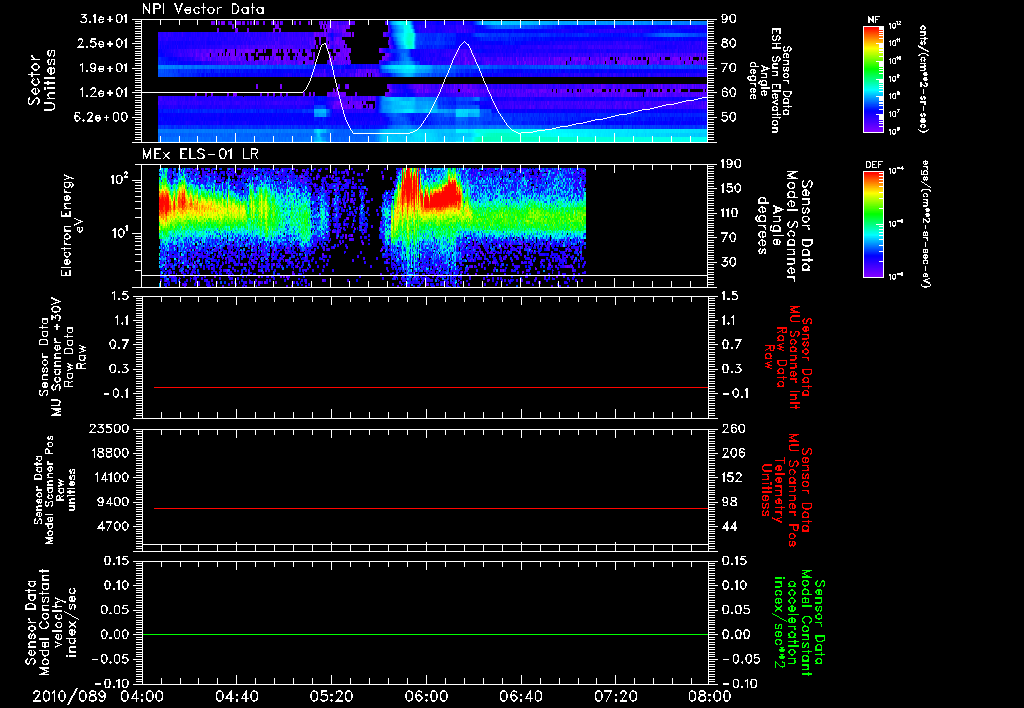Click the red line in scanner position plot
The height and width of the screenshot is (708, 1024).
(431, 508)
